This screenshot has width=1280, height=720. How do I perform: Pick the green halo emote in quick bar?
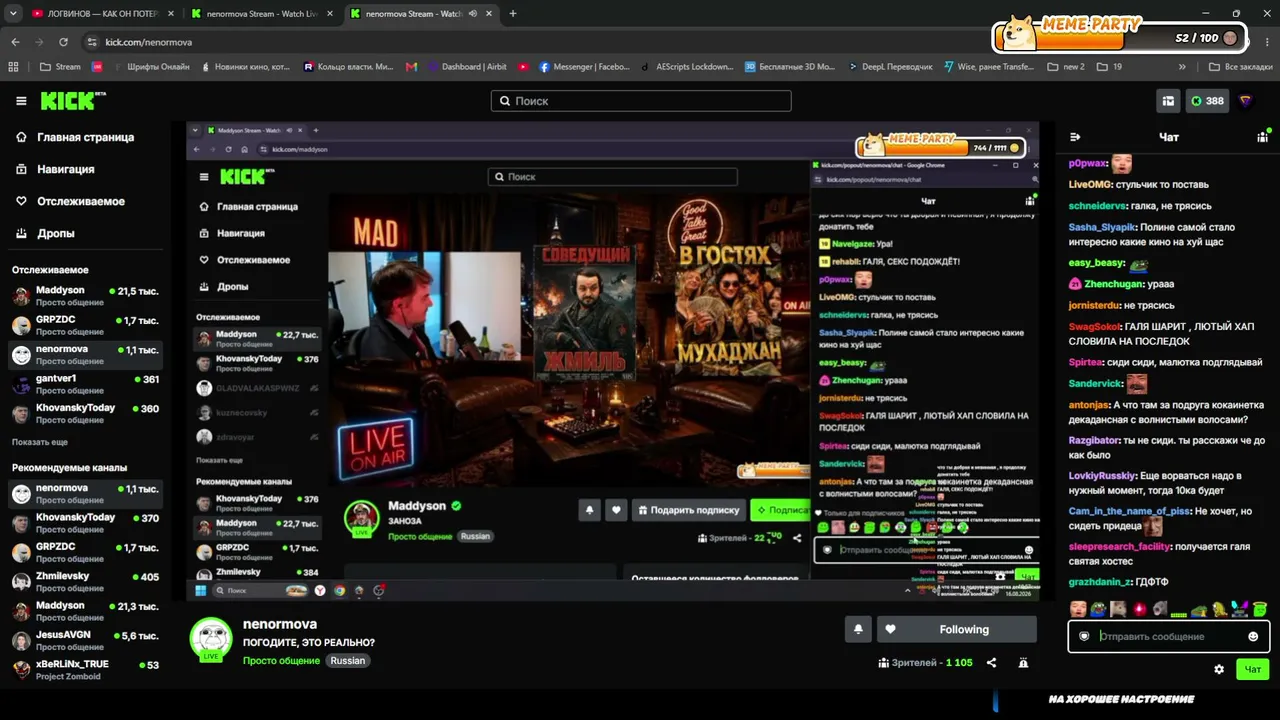[x=1260, y=608]
